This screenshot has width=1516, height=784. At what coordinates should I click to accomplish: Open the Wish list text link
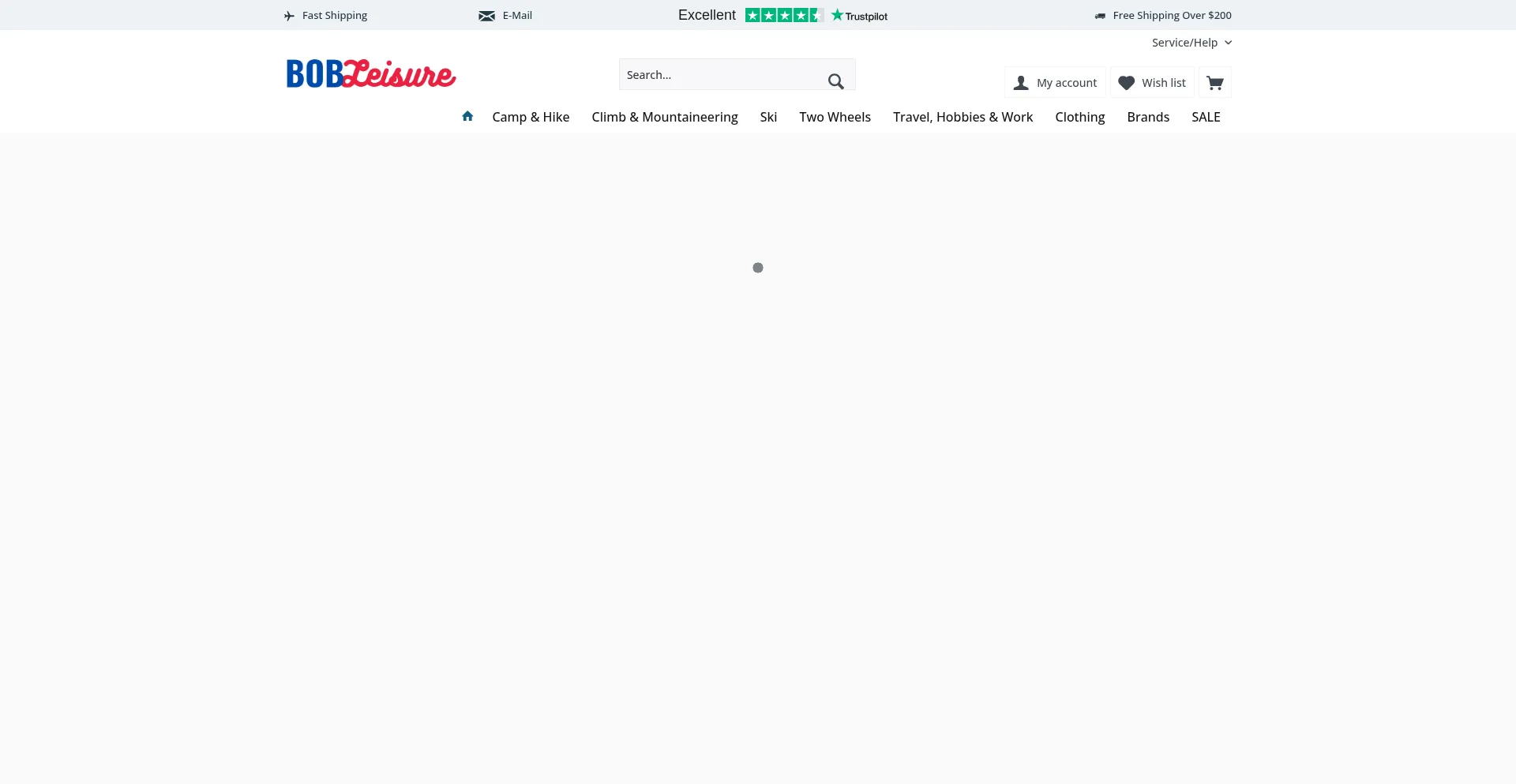click(x=1164, y=83)
